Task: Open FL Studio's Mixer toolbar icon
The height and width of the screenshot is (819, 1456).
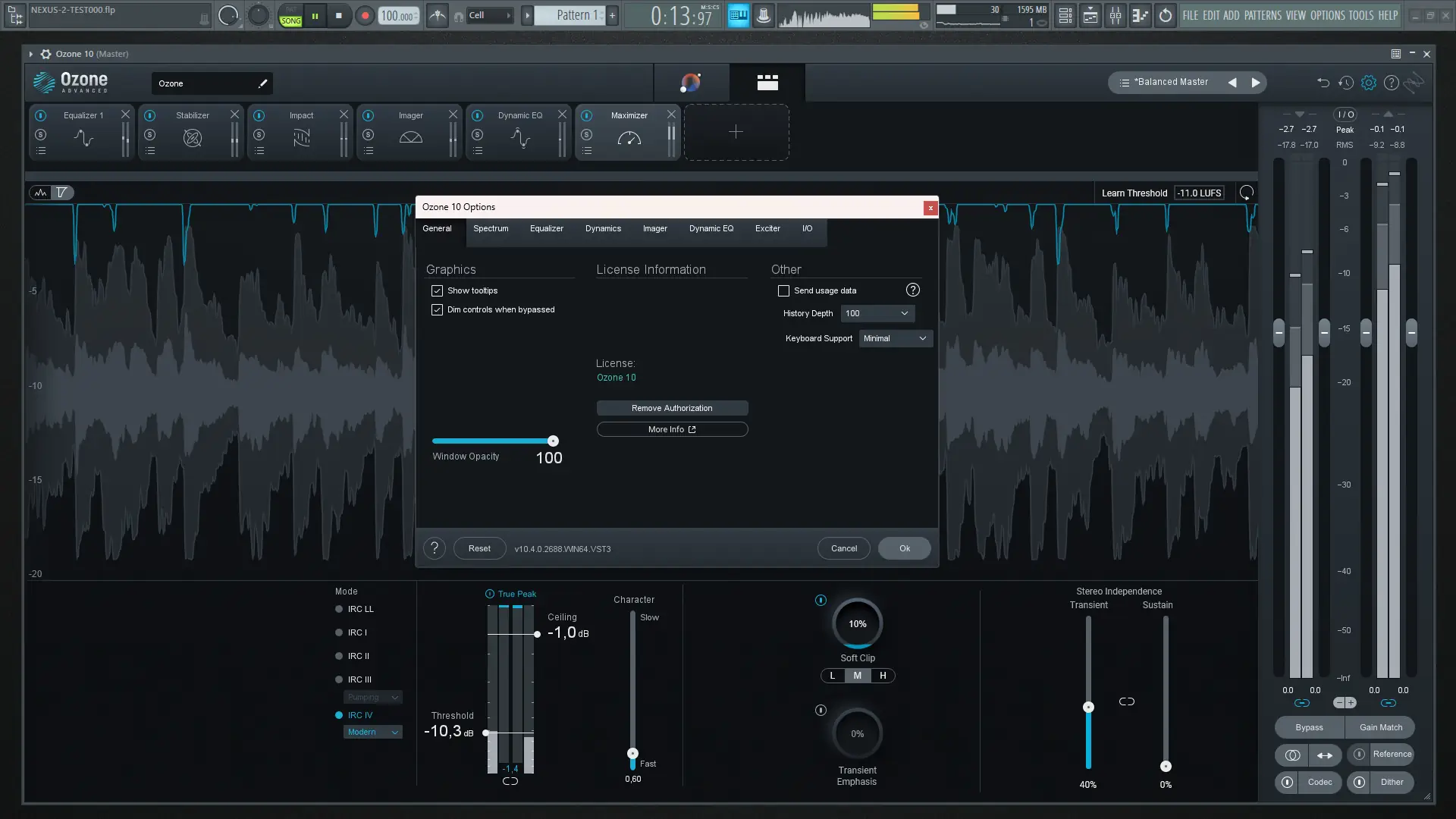Action: (x=1116, y=14)
